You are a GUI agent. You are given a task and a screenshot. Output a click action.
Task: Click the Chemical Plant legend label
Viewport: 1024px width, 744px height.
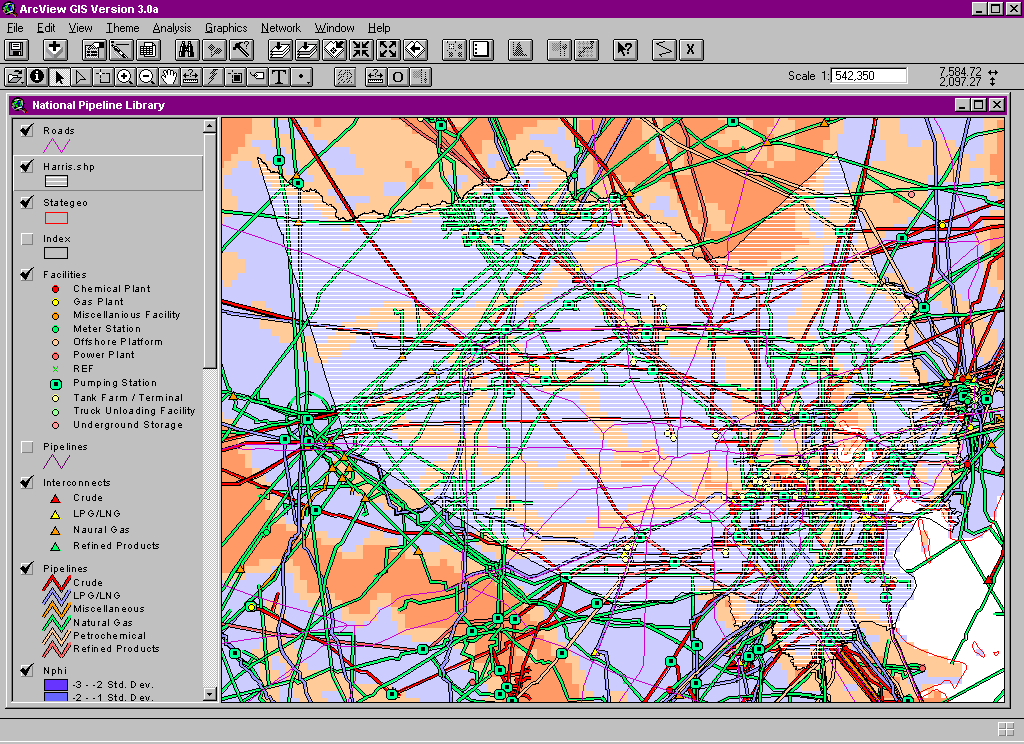click(x=112, y=289)
